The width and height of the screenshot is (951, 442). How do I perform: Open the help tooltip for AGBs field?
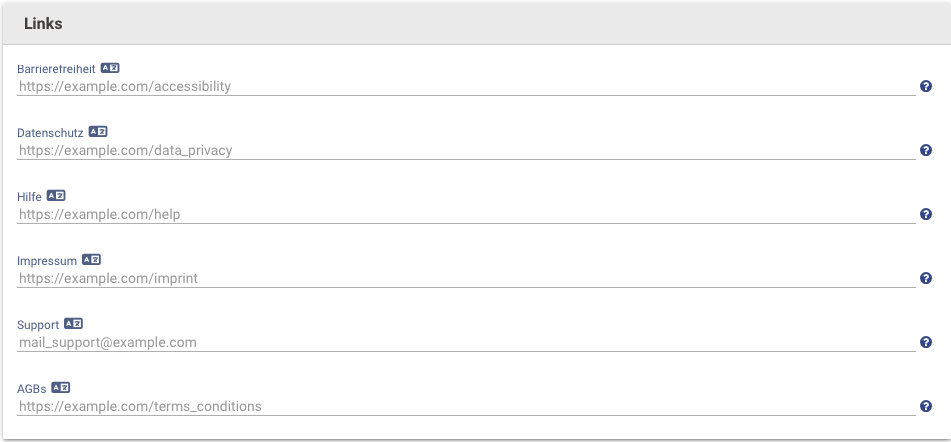click(926, 406)
